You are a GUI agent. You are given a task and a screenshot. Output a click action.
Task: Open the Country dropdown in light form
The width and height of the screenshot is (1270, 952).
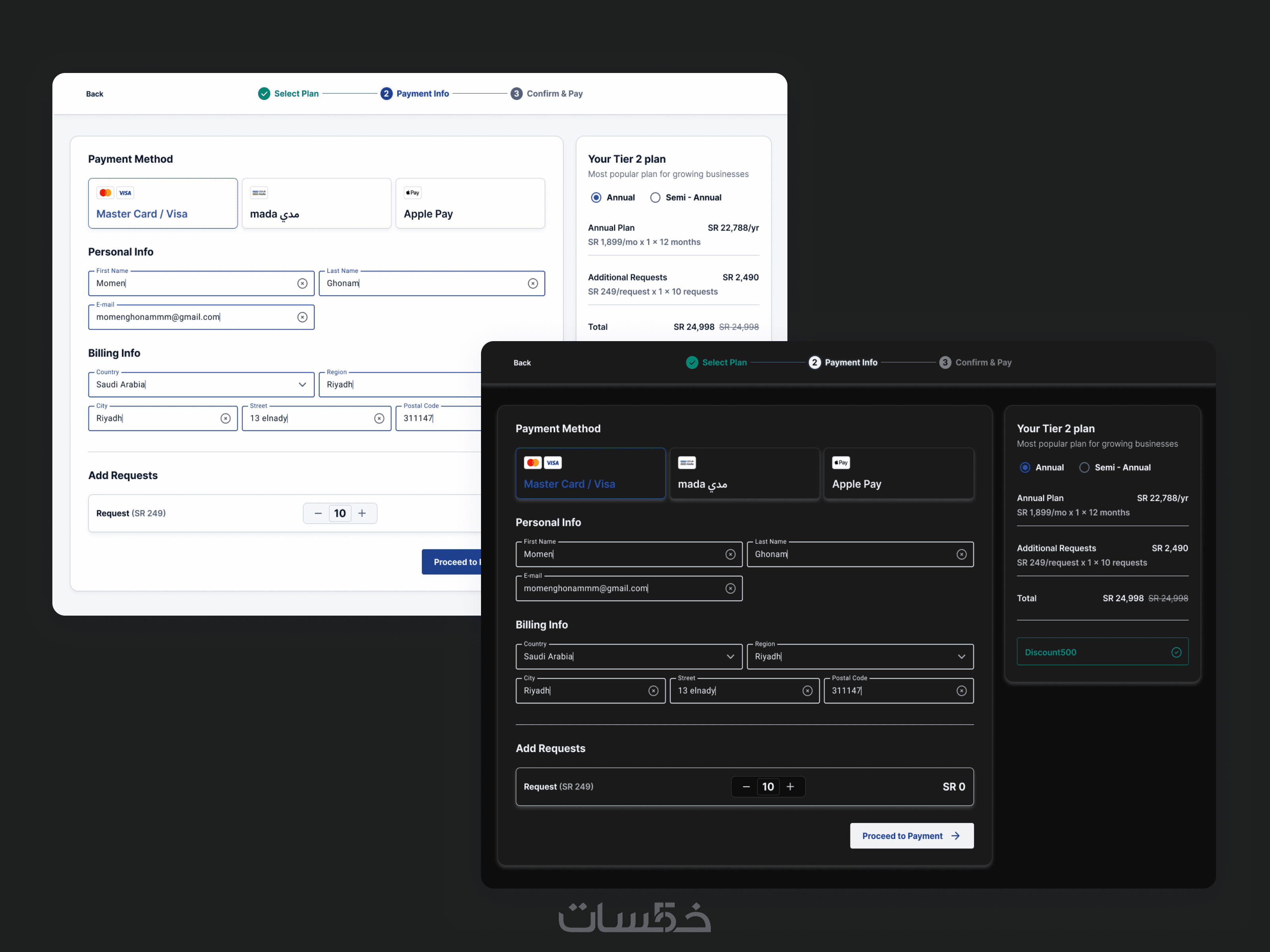(x=302, y=384)
